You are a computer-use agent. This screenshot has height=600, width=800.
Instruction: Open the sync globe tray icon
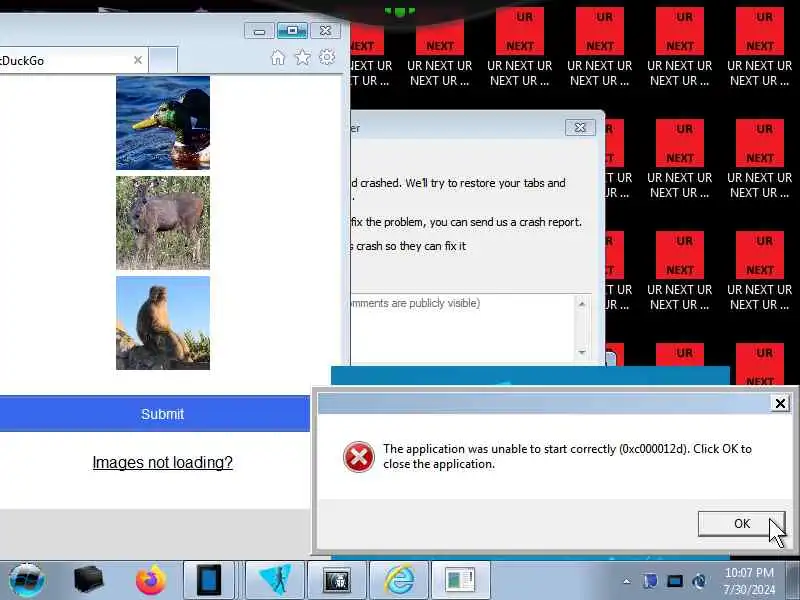pyautogui.click(x=699, y=581)
